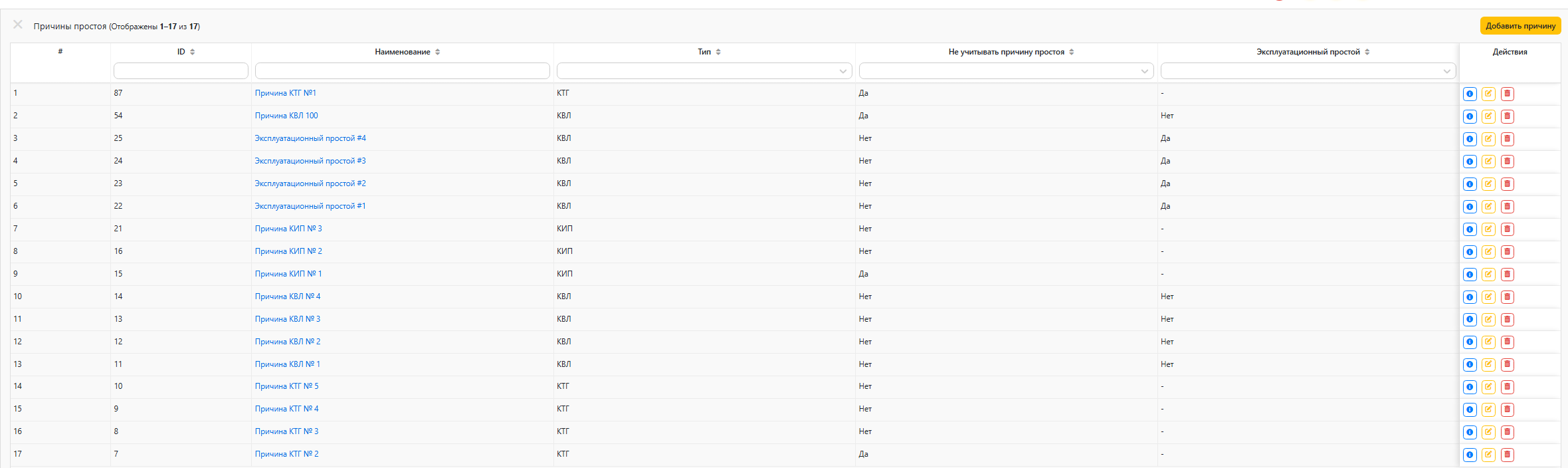Edit the Причина КТГ № 5 row
This screenshot has height=468, width=1568.
(x=1488, y=387)
